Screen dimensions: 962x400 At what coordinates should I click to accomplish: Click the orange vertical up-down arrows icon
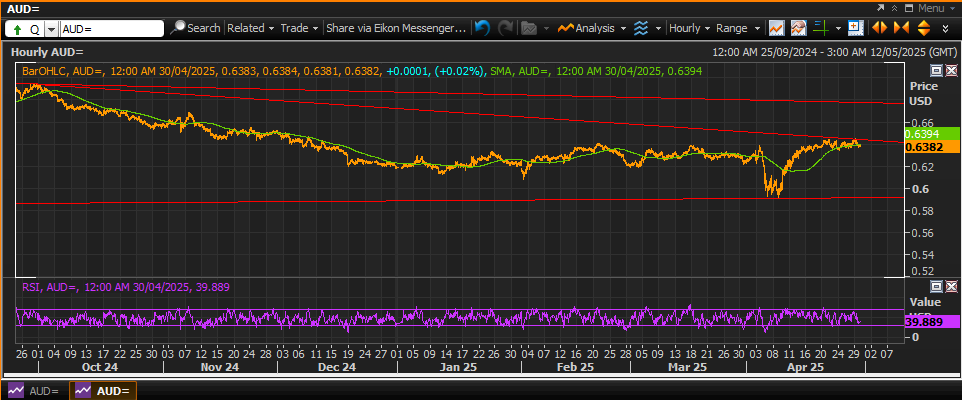point(924,28)
